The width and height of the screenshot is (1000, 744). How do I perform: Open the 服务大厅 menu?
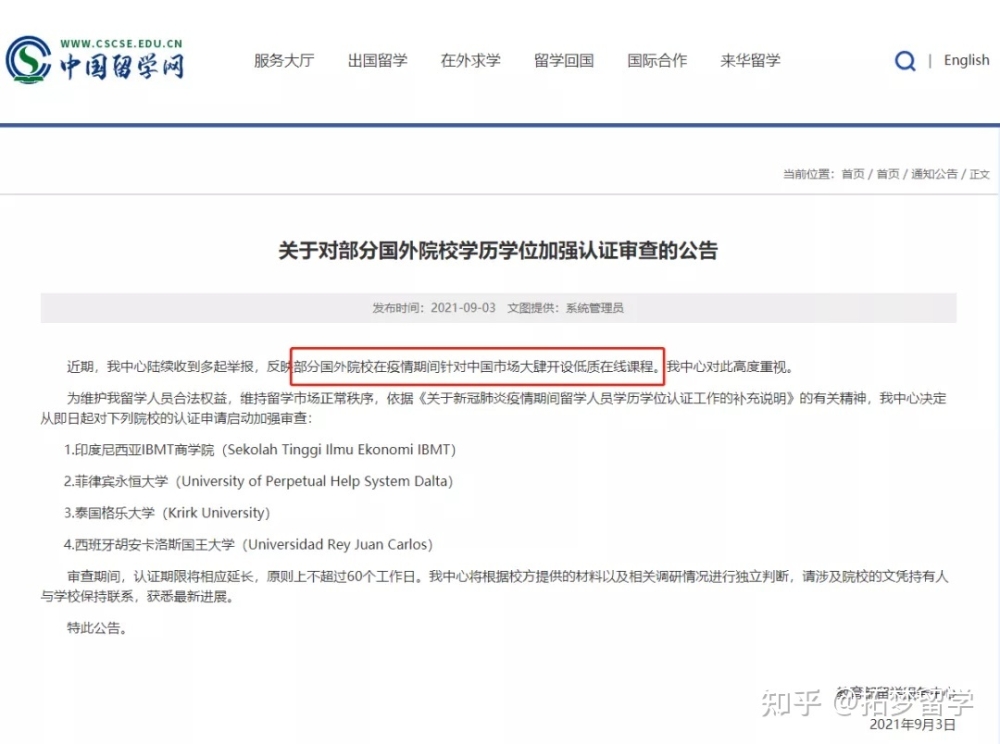(284, 61)
